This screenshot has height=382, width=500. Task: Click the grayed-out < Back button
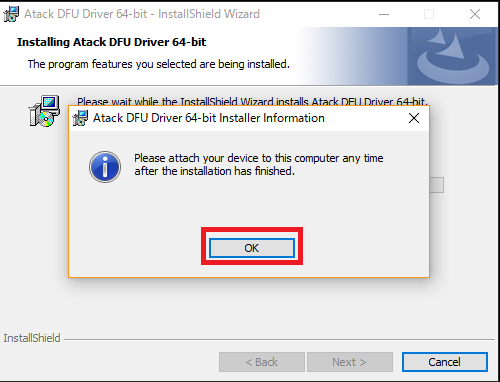point(262,362)
